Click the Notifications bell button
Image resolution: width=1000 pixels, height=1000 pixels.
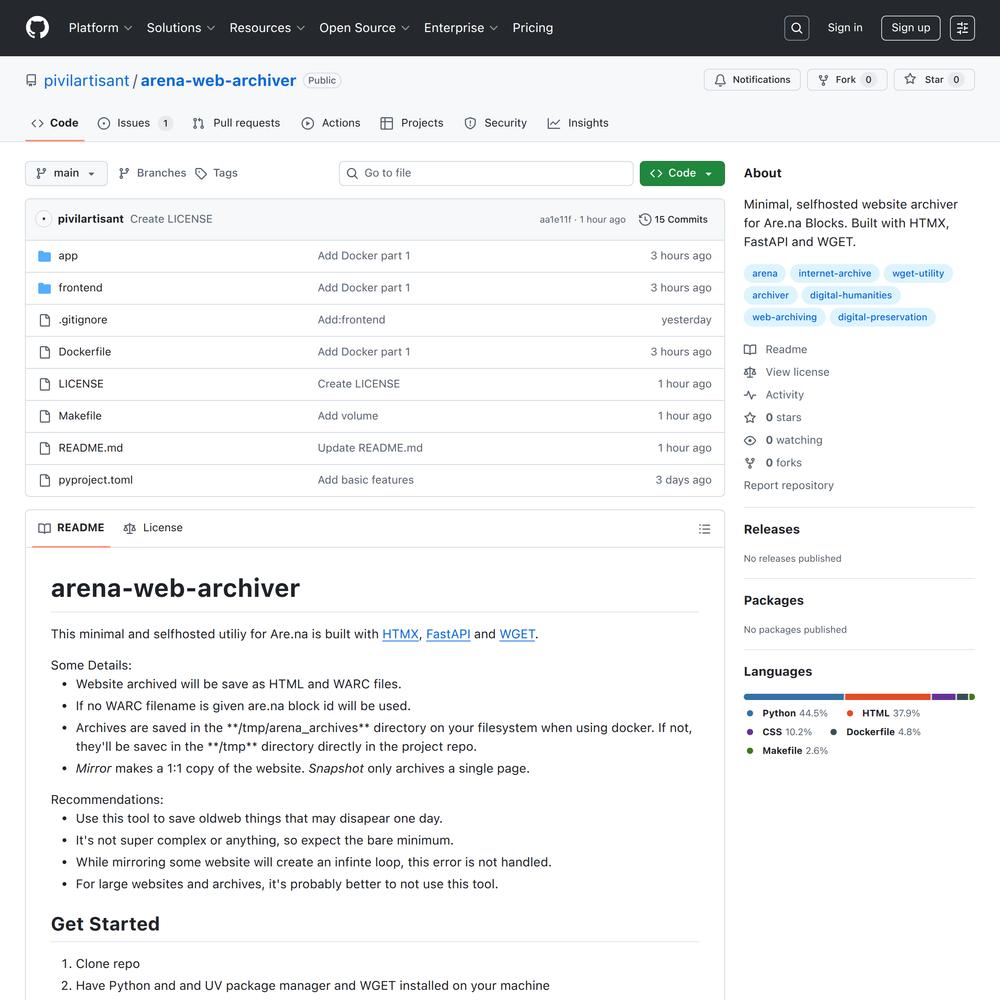[752, 80]
